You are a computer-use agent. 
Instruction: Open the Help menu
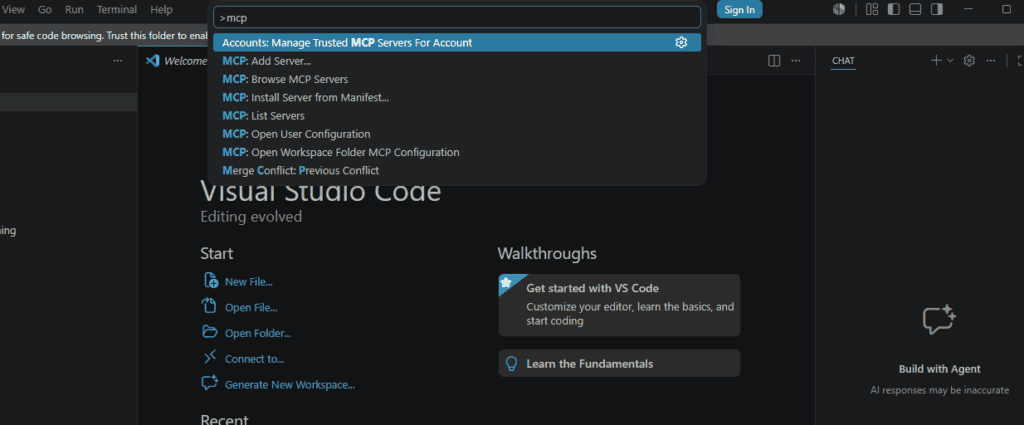pyautogui.click(x=161, y=9)
